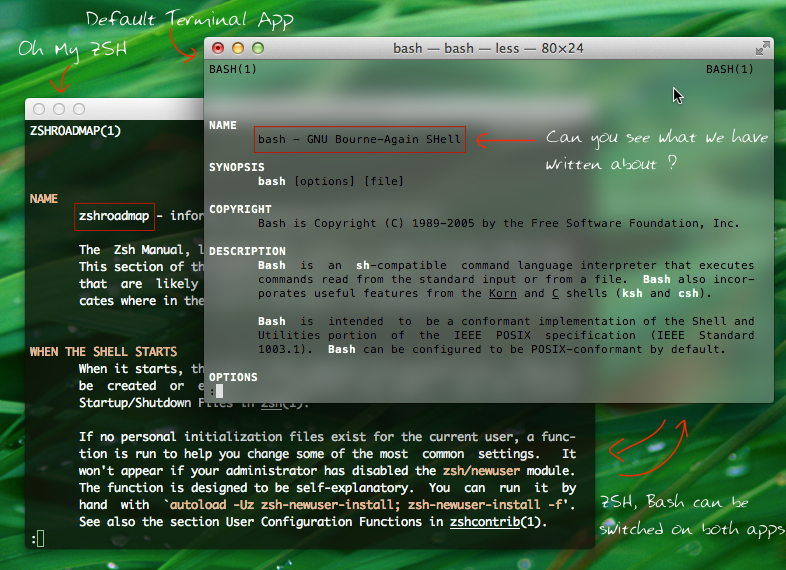Click 'bash - GNU Bourne-Again SHell' line

(x=359, y=139)
